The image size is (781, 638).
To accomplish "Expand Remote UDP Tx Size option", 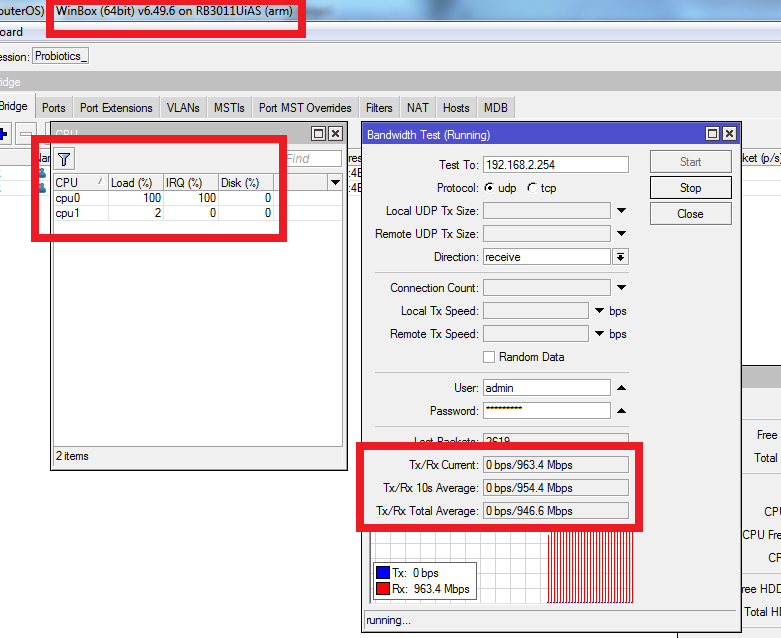I will pos(621,234).
